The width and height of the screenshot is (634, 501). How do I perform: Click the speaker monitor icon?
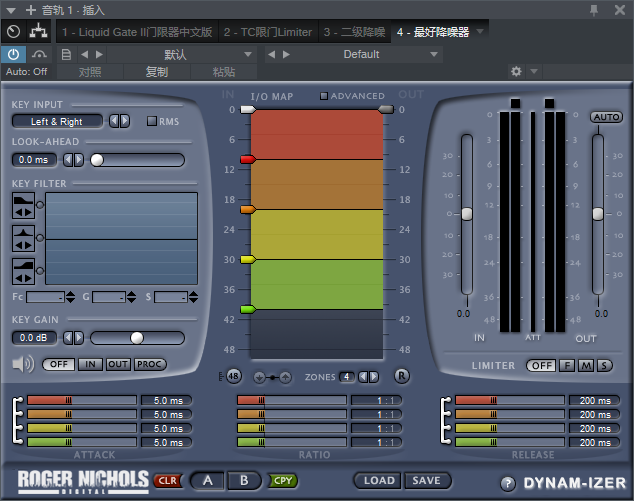[23, 364]
